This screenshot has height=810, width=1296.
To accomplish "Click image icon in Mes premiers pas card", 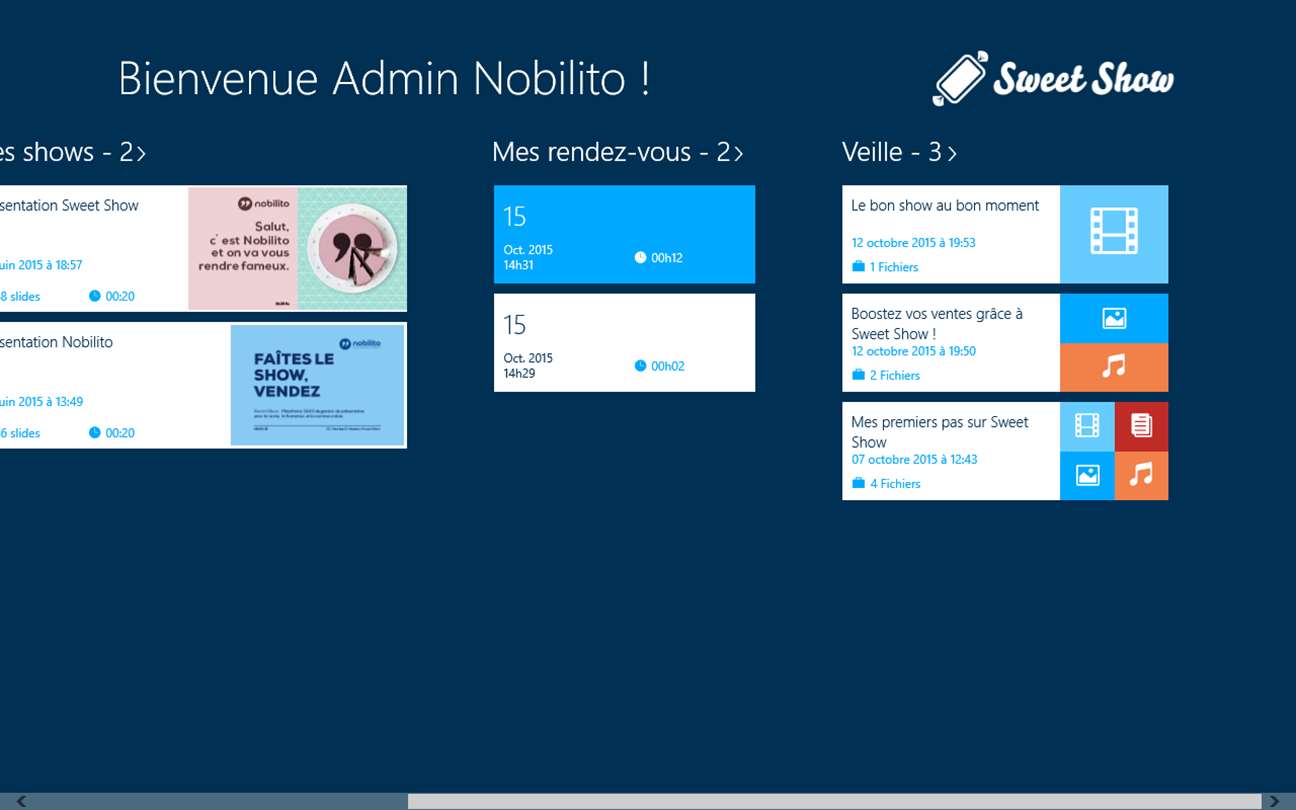I will 1087,475.
